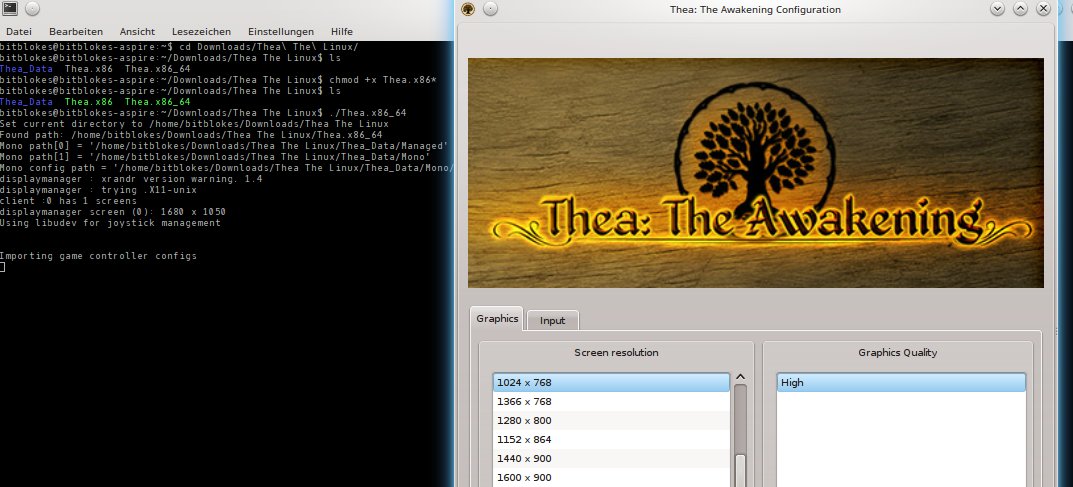Open the Datei menu in terminal
The width and height of the screenshot is (1073, 487).
18,31
